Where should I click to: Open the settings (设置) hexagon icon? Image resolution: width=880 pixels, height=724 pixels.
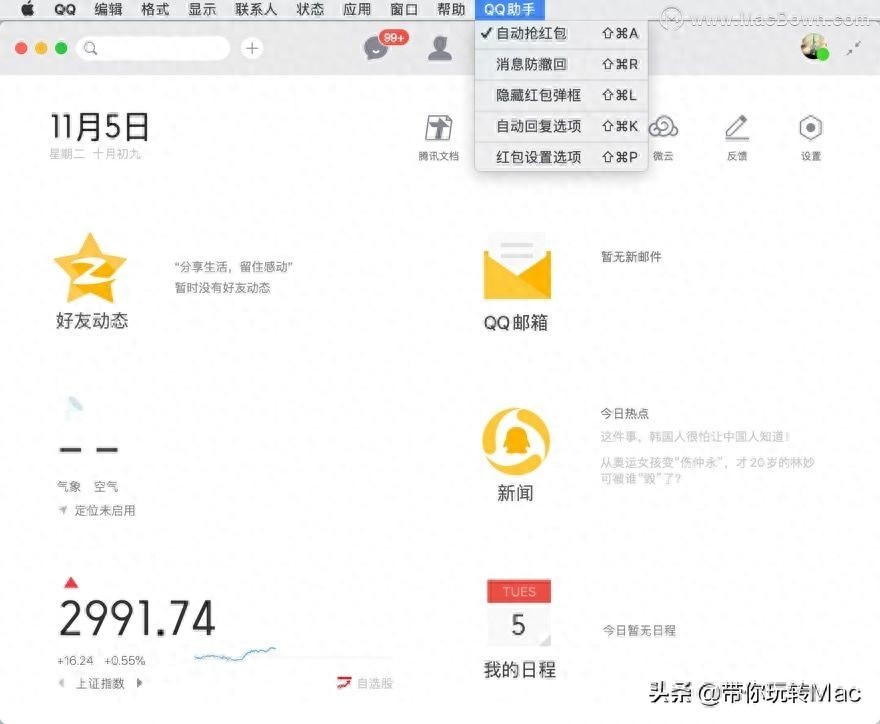[x=810, y=129]
